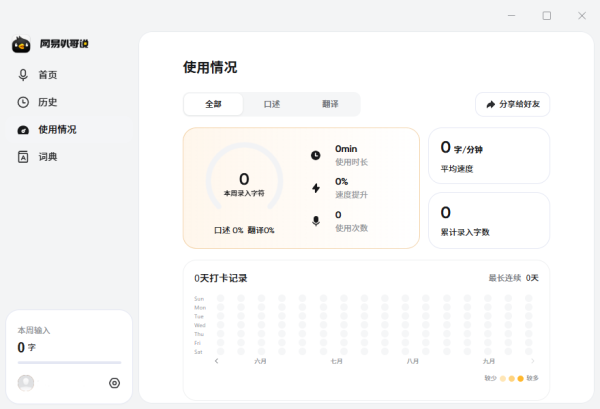Screen dimensions: 600x409
Task: Click the 网易讯哥说 app logo
Action: tap(21, 44)
